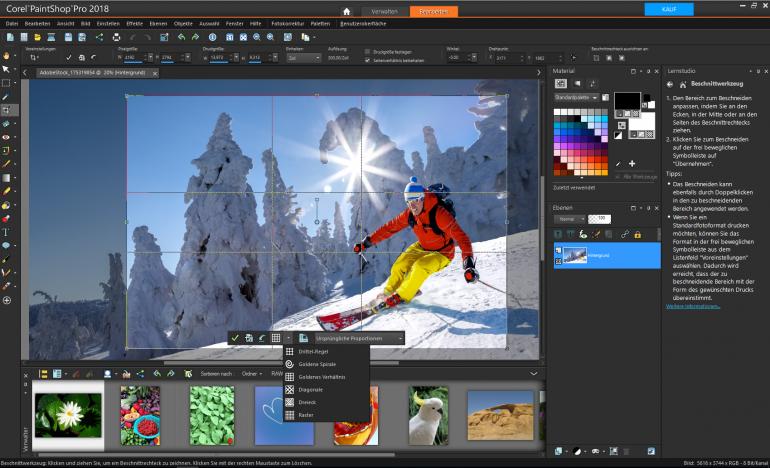Close the AdobeStock image tab
Screen dimensions: 770x468
tap(155, 74)
